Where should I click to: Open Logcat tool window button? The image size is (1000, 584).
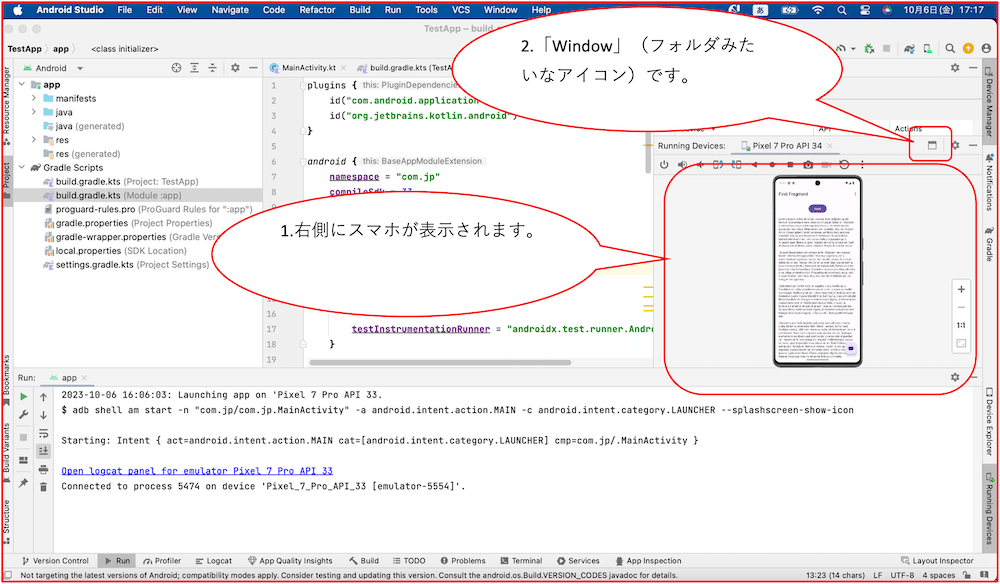(x=214, y=561)
